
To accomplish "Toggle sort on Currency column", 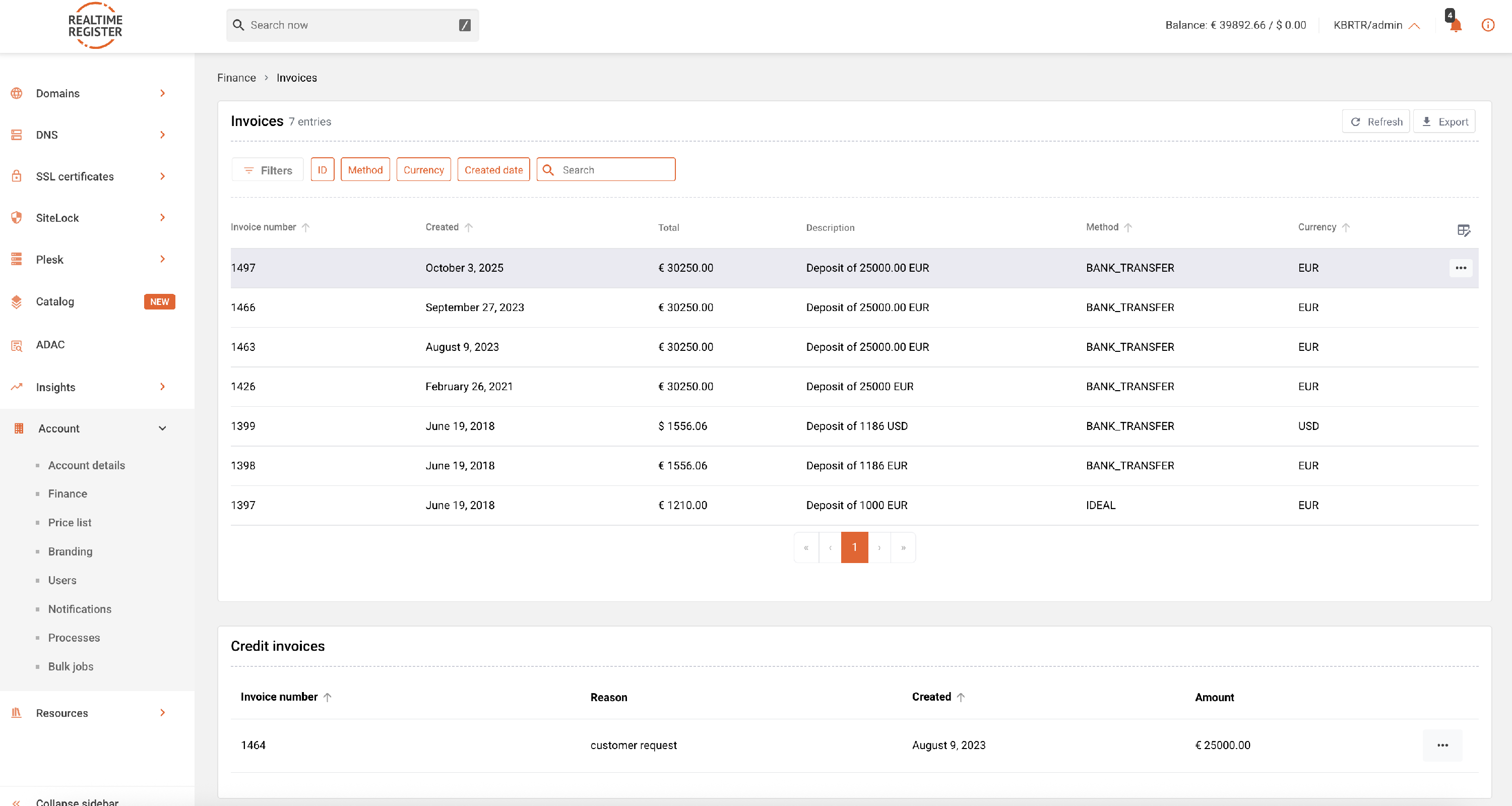I will pyautogui.click(x=1346, y=228).
